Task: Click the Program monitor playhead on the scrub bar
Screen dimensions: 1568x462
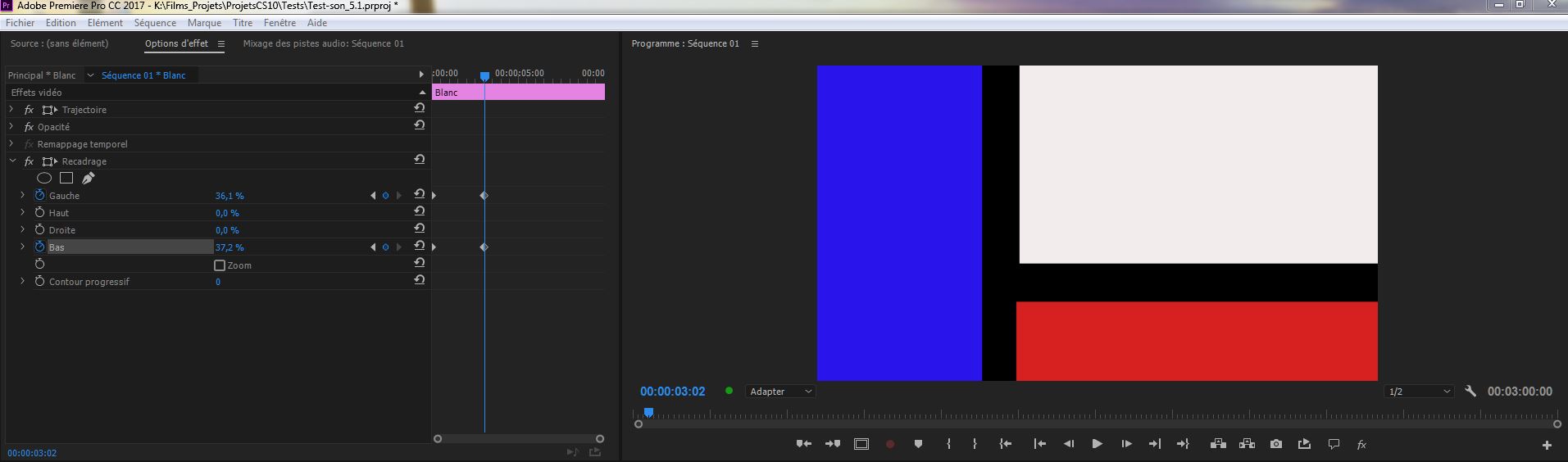Action: pos(648,413)
